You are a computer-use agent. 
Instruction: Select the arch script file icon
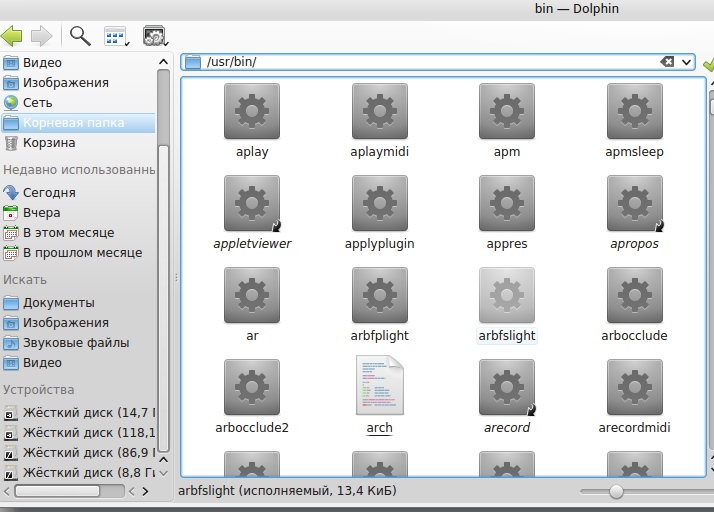coord(379,386)
